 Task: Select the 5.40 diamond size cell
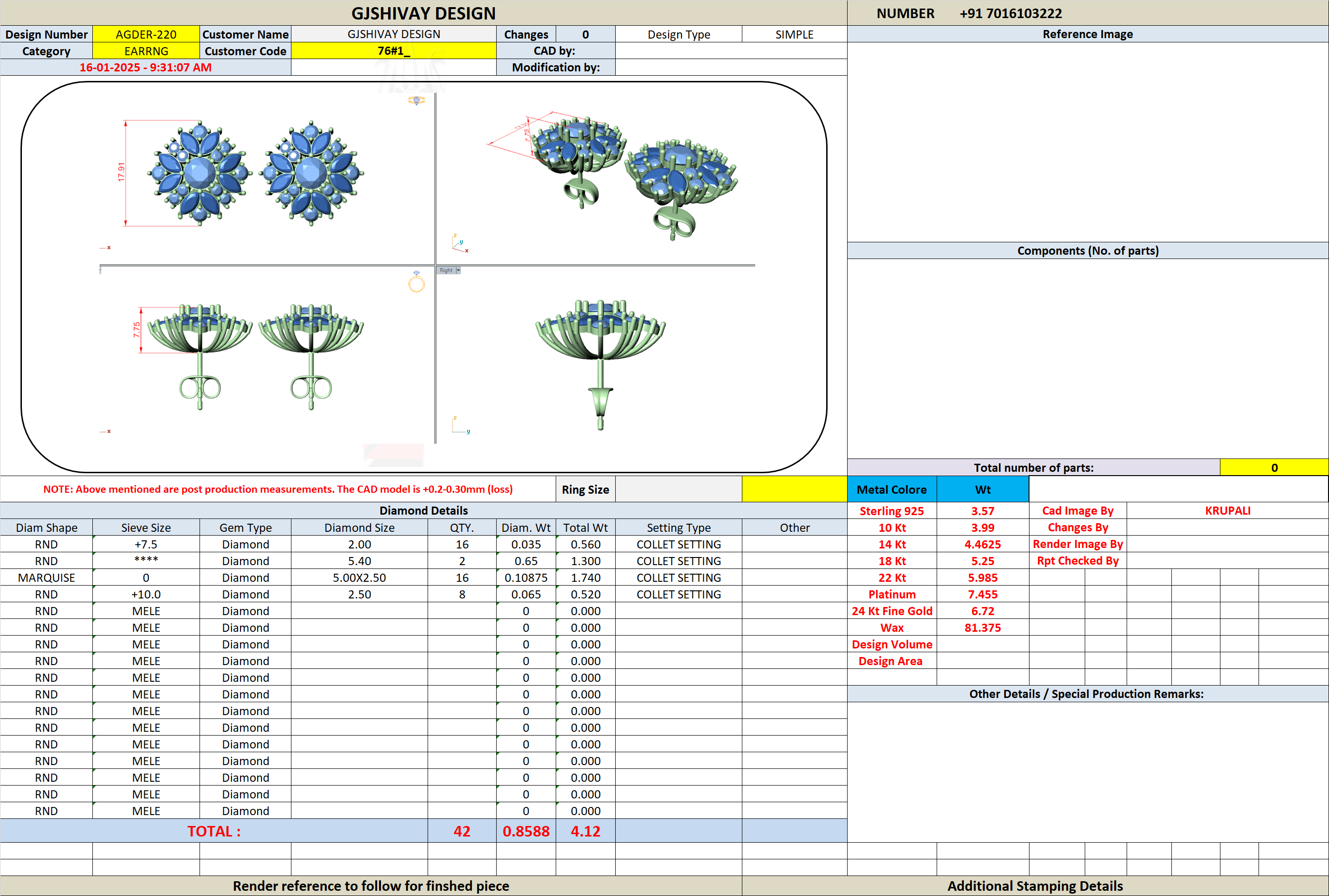pyautogui.click(x=360, y=560)
